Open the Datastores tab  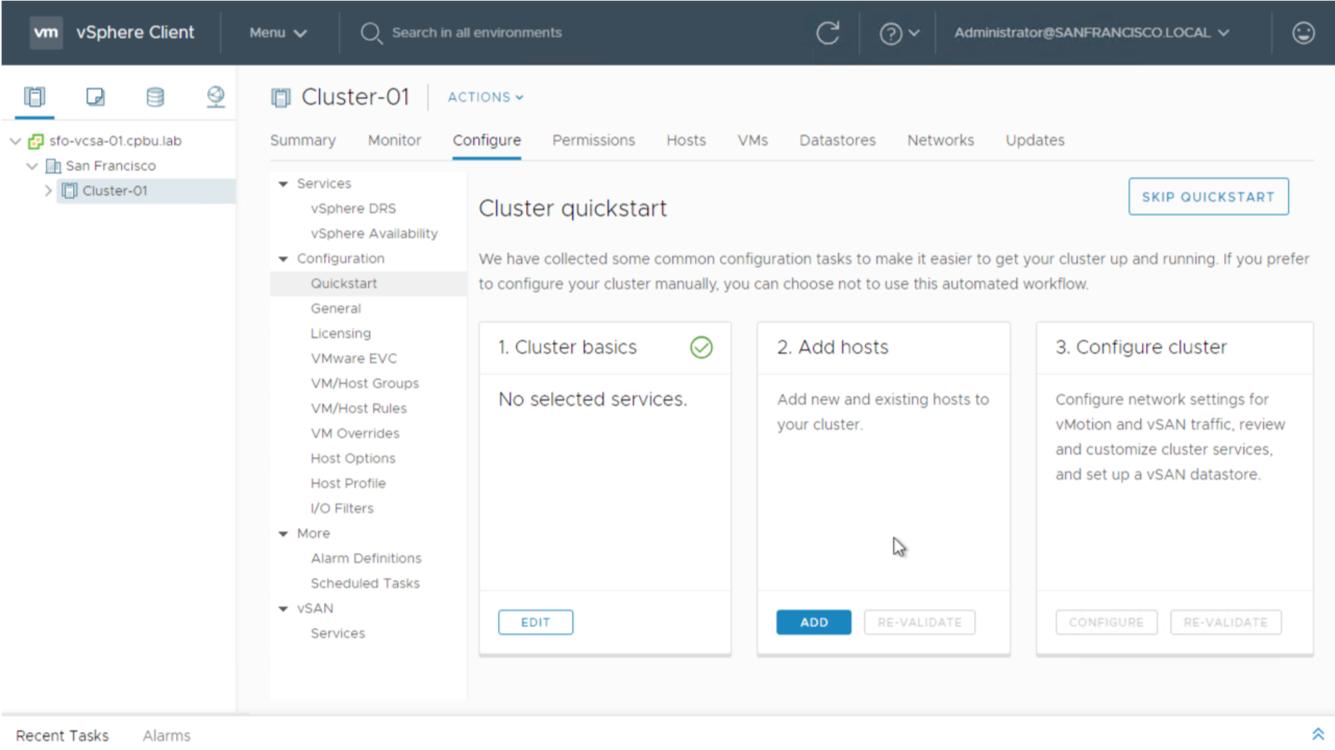pos(838,140)
